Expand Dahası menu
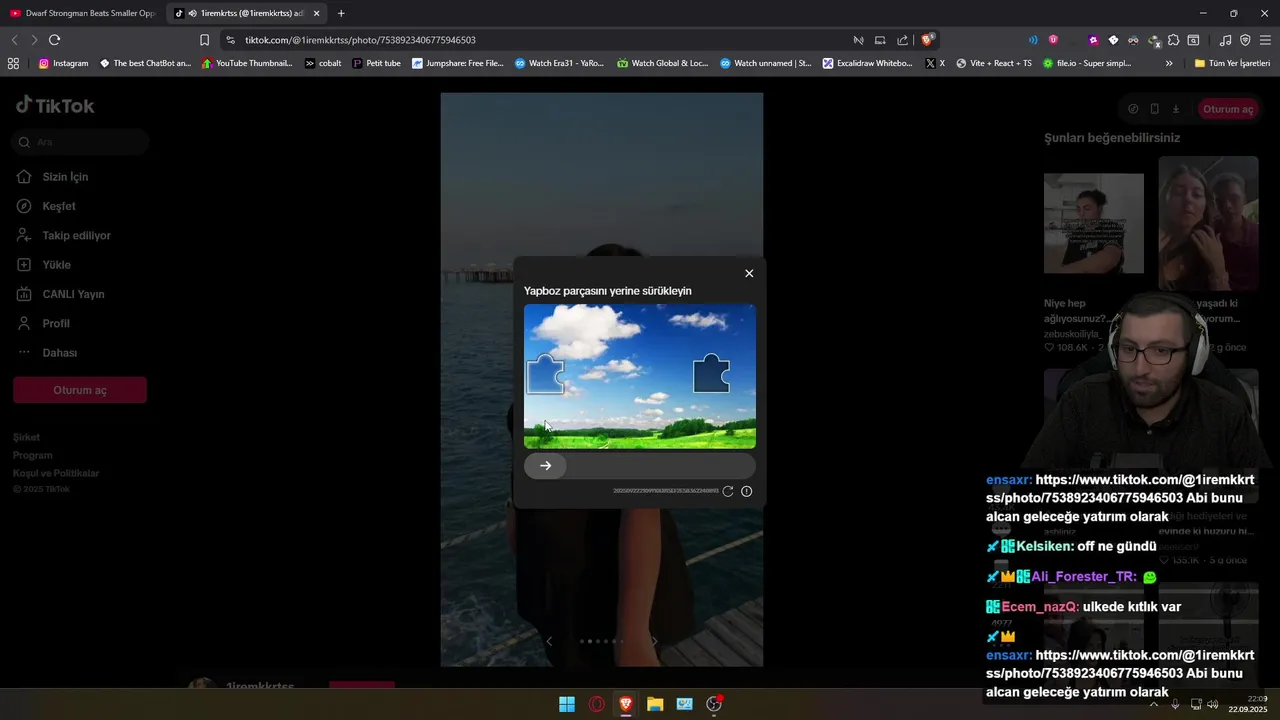 click(x=59, y=353)
